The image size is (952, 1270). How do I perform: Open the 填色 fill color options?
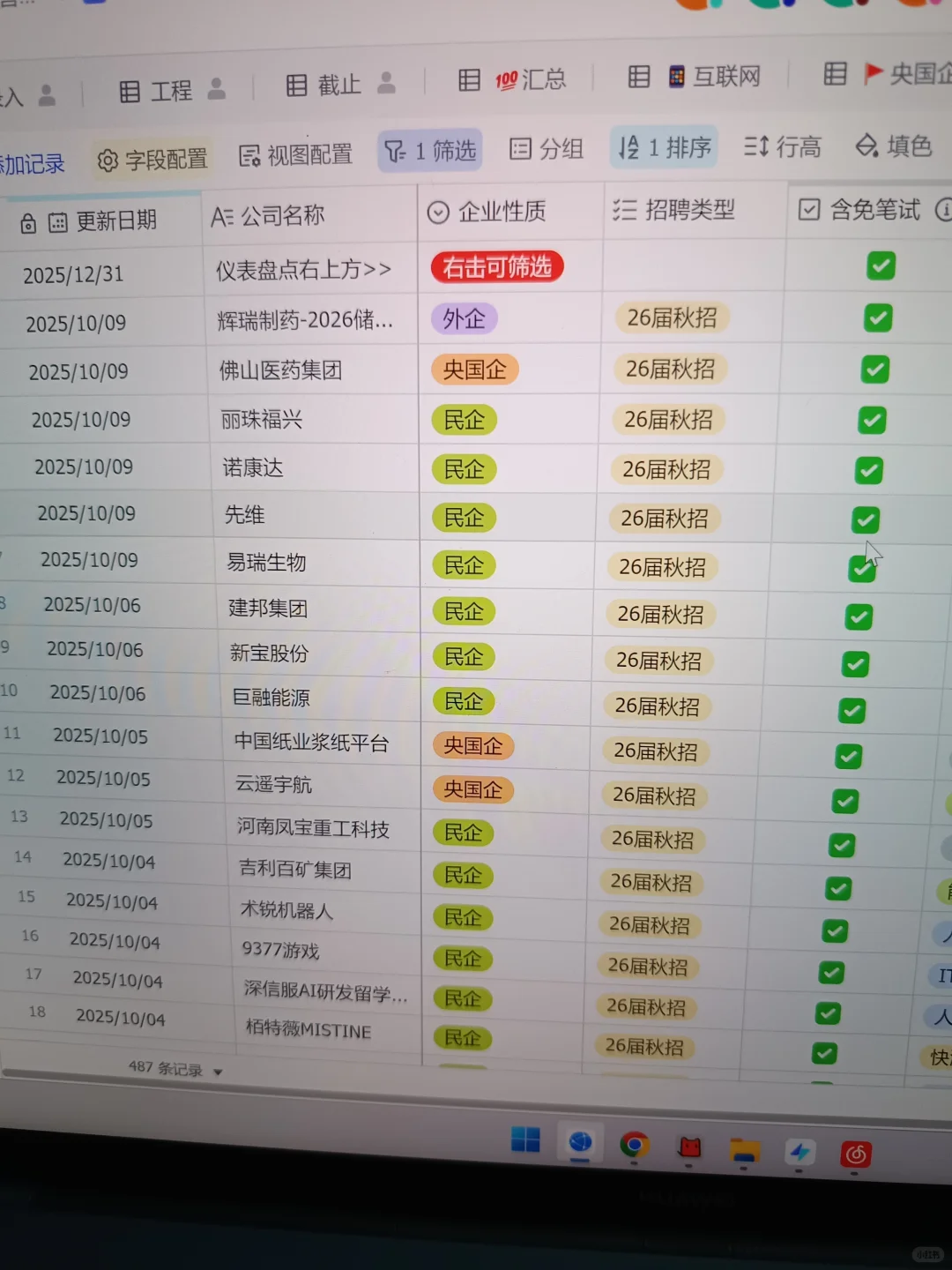pyautogui.click(x=894, y=145)
